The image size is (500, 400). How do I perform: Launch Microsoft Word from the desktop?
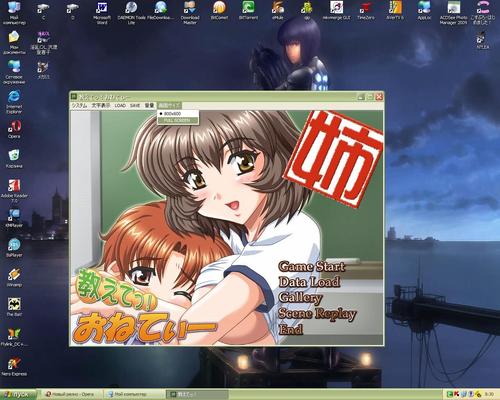[x=102, y=13]
